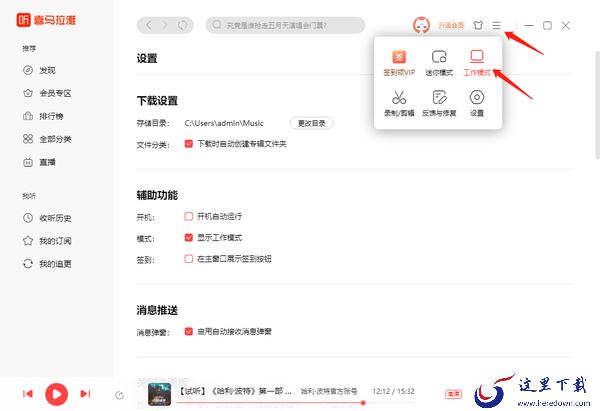Click the vertical scrollbar on the right
Image resolution: width=600 pixels, height=411 pixels.
coord(597,104)
